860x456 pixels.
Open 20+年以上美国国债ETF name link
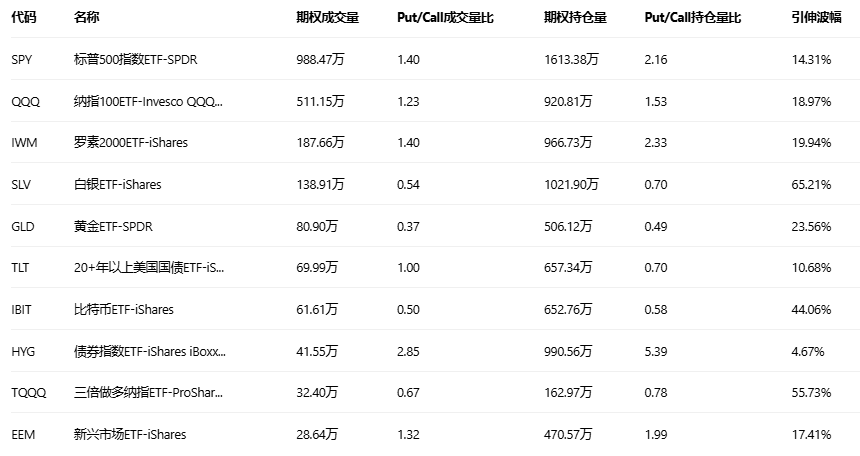149,268
